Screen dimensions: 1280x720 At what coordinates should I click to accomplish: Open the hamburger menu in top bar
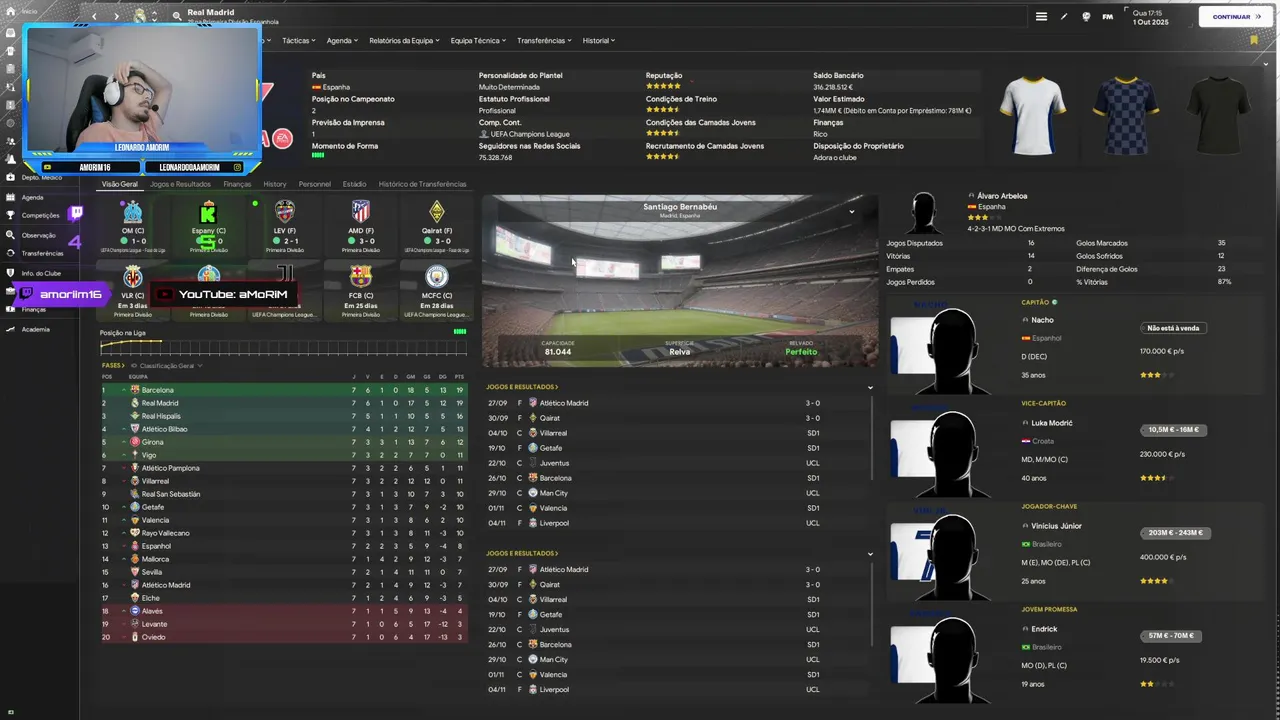click(x=1041, y=16)
